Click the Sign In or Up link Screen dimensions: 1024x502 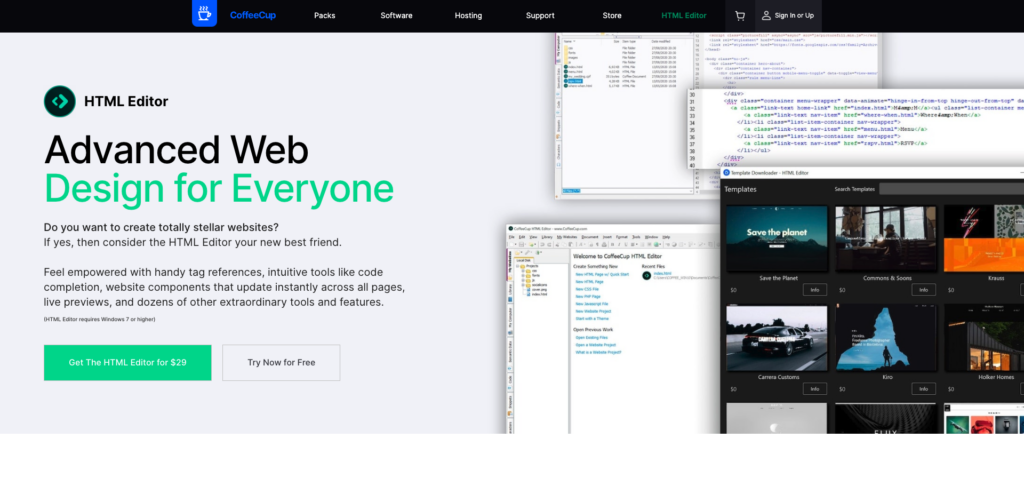click(795, 16)
